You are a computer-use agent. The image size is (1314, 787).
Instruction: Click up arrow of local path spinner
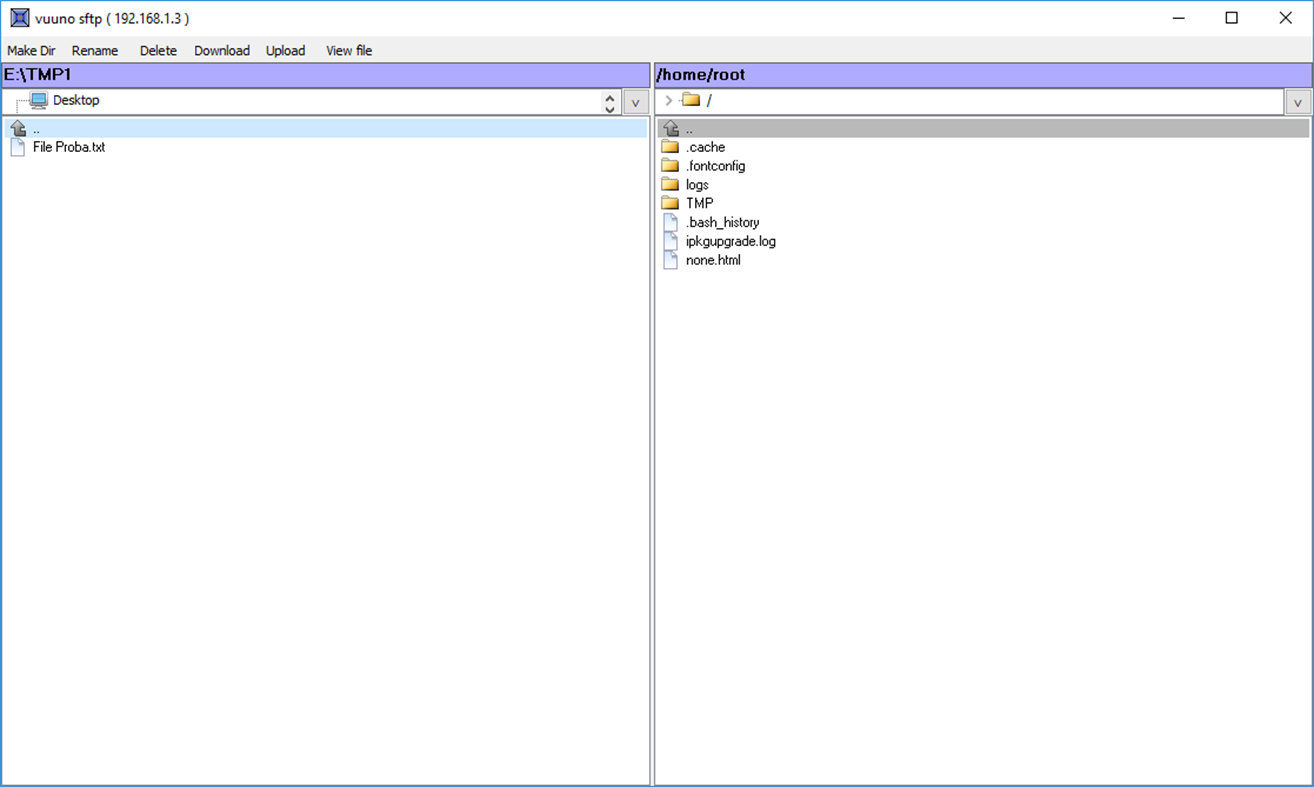click(x=610, y=97)
